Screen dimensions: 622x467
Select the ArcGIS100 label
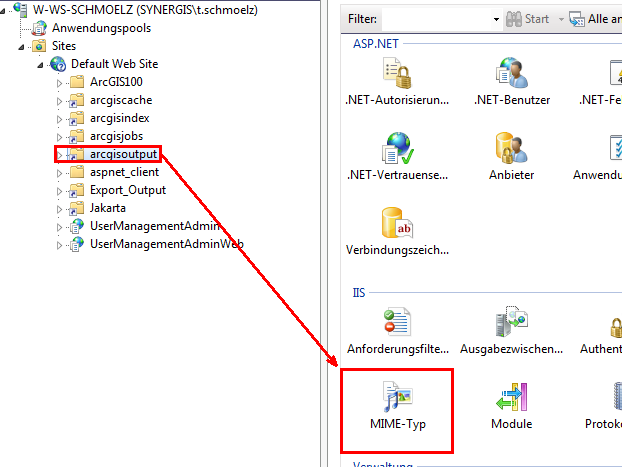(116, 82)
